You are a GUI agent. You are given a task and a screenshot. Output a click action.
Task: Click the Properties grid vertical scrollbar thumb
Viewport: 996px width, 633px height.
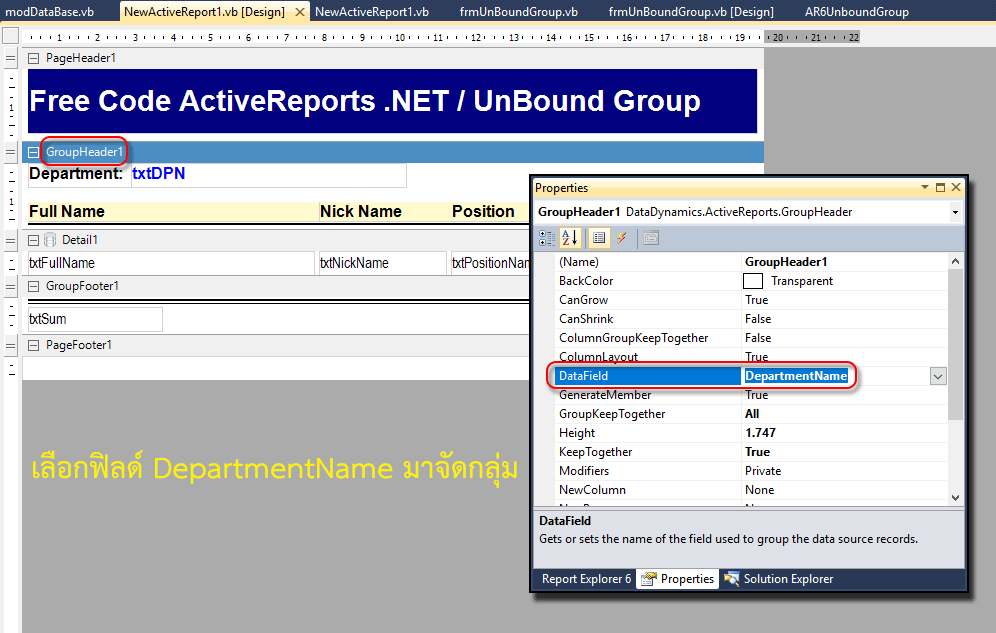tap(955, 344)
